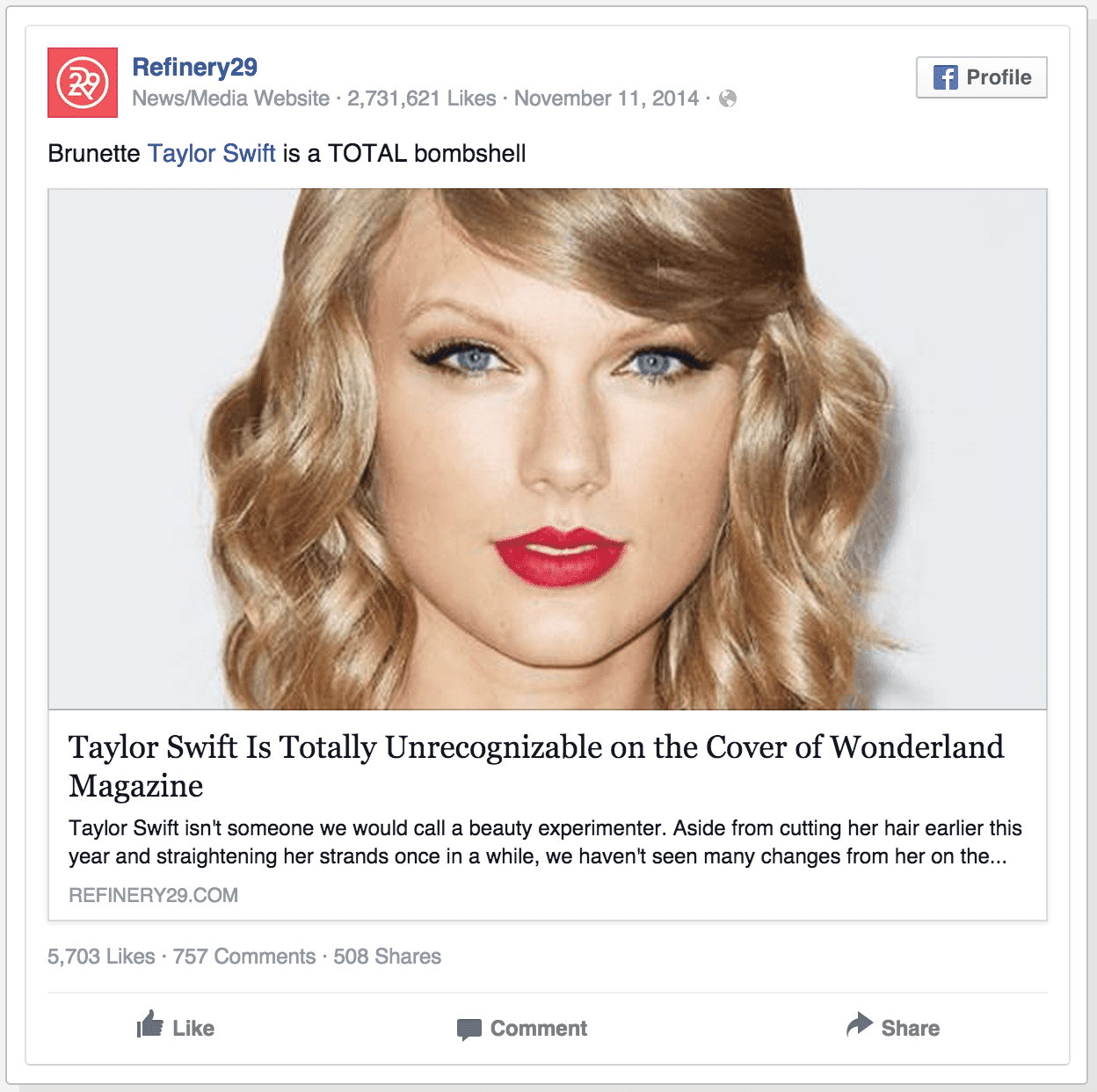
Task: Open the Refinery29 page name link
Action: [194, 67]
